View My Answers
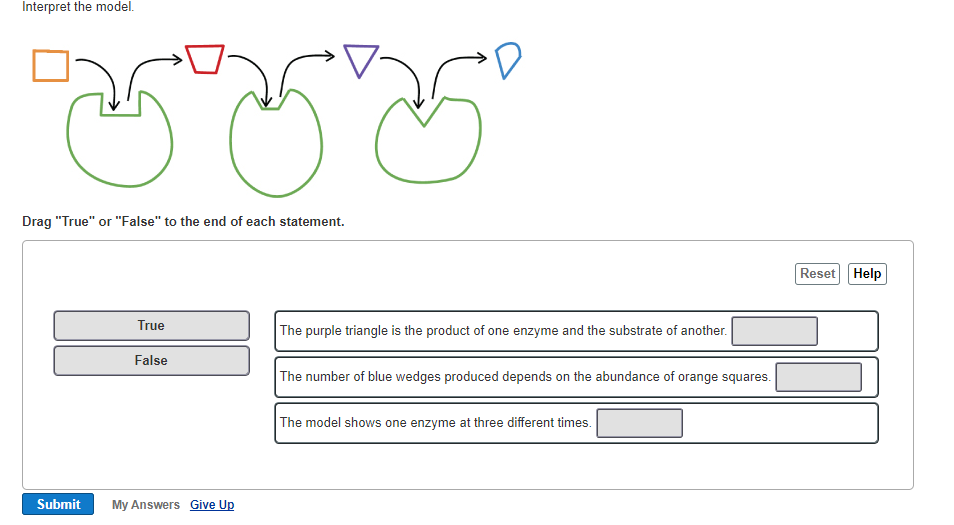Image resolution: width=954 pixels, height=525 pixels. point(145,505)
